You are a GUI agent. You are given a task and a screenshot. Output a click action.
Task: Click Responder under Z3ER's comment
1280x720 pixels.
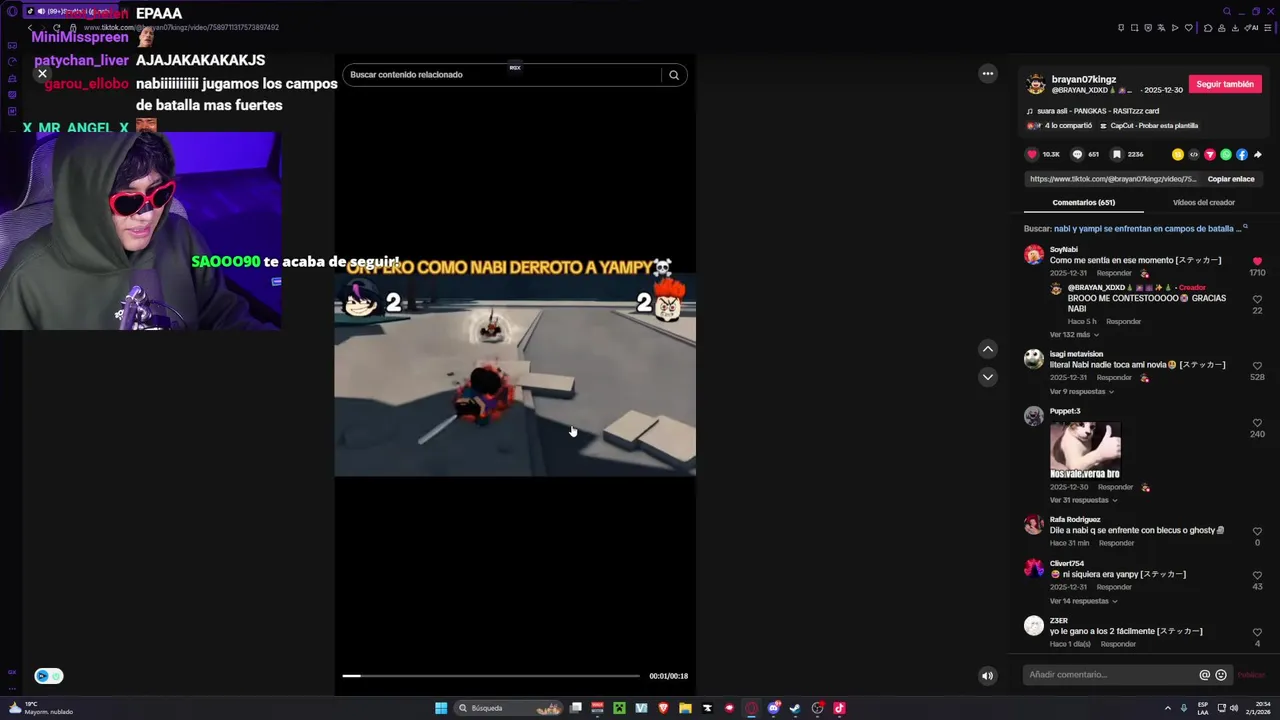click(1118, 644)
